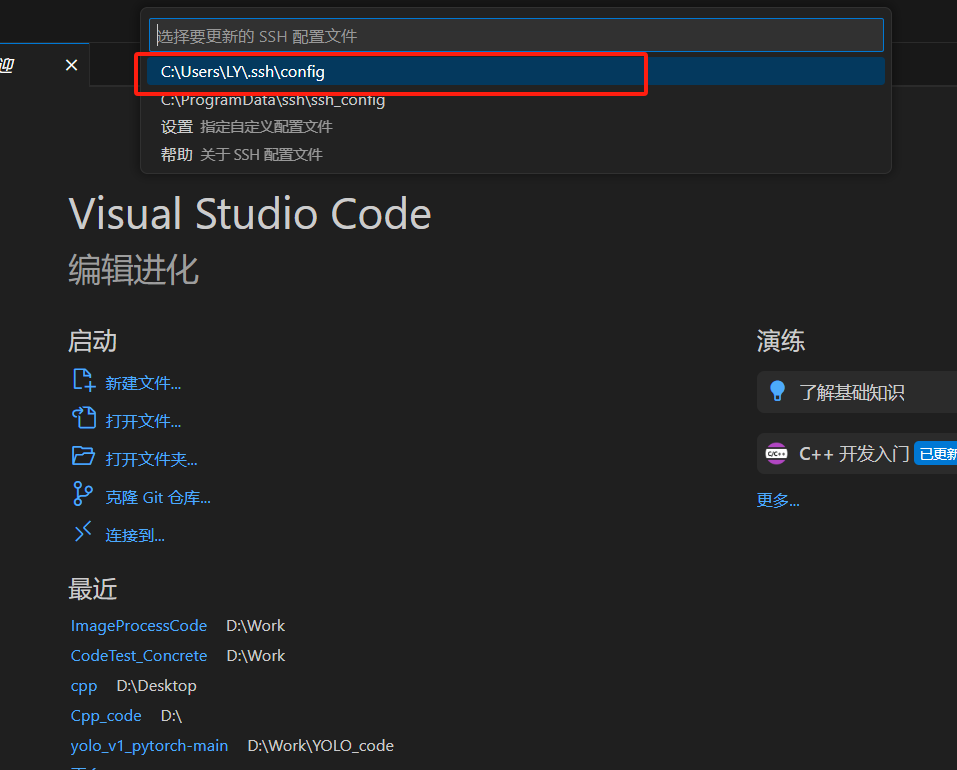Click the D:\Work\YOLO_code path text

pos(320,746)
